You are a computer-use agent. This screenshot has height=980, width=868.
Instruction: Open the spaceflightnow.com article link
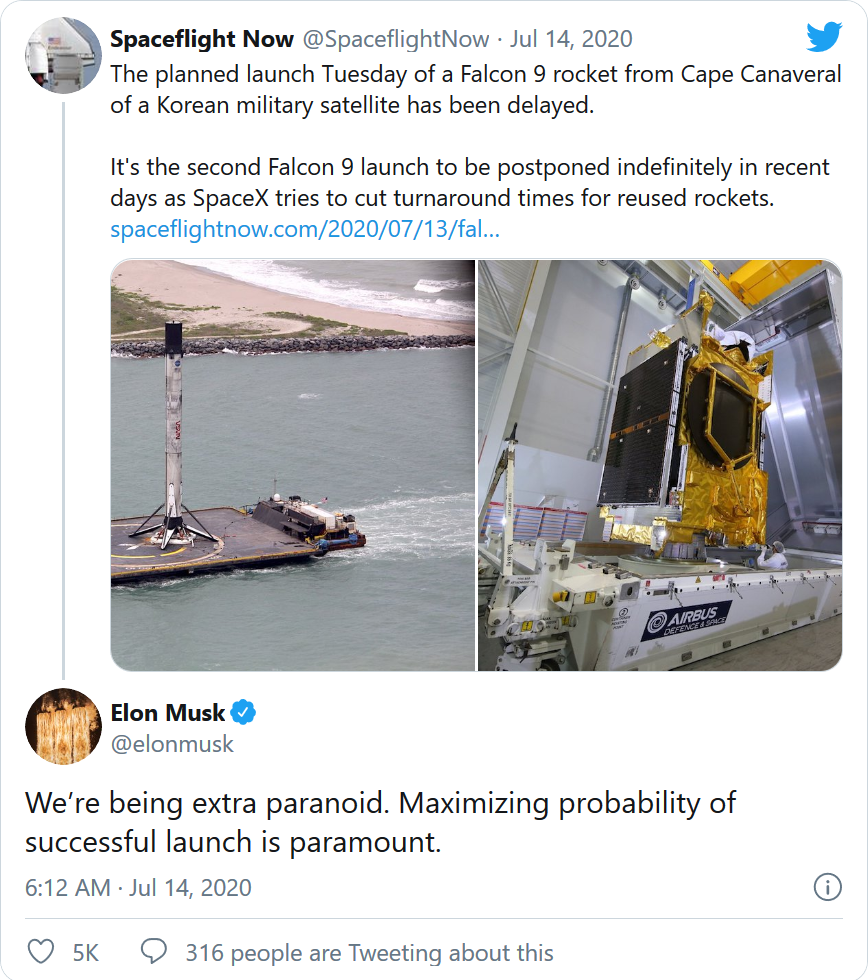tap(305, 229)
